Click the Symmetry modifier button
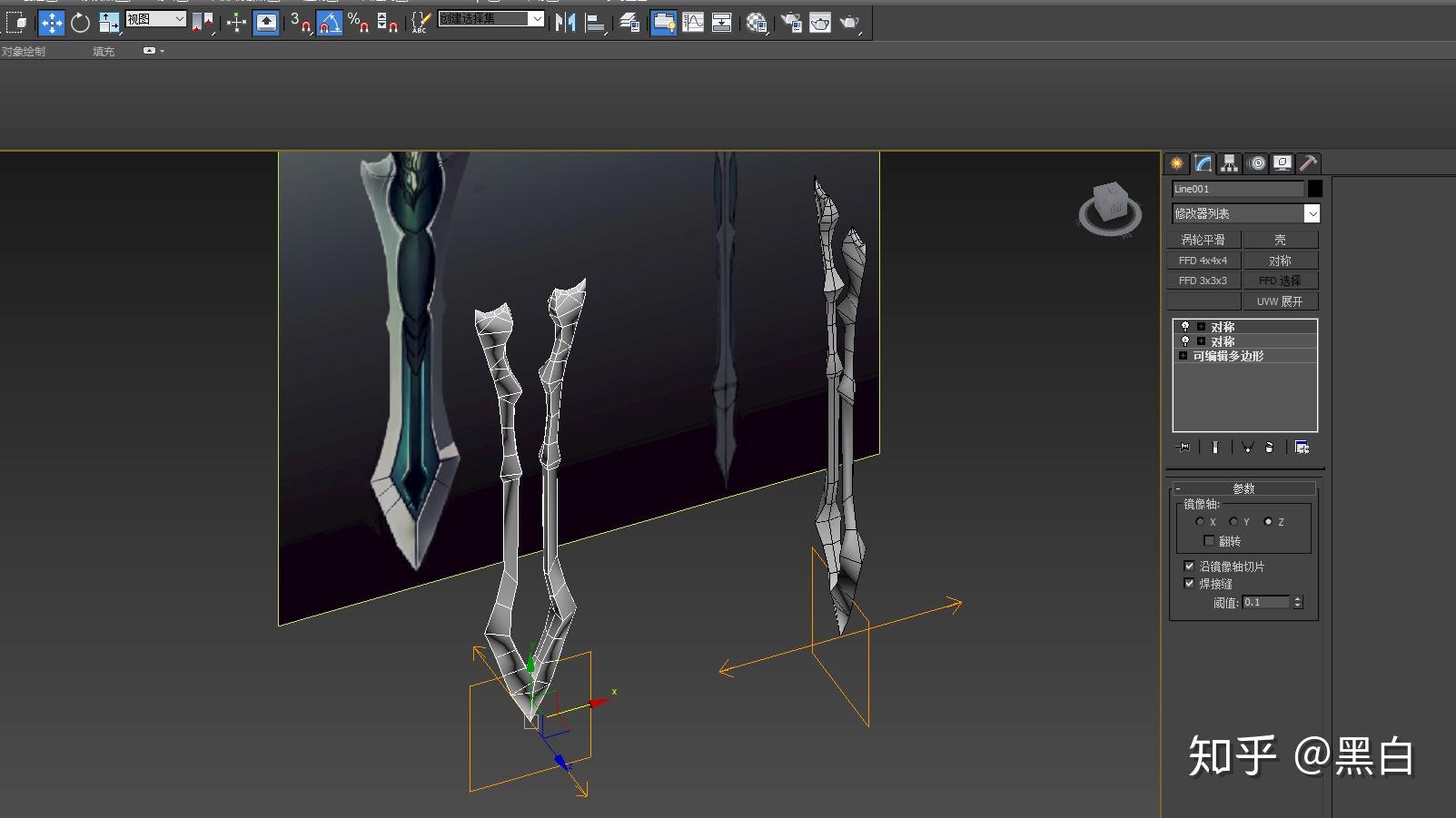The image size is (1456, 818). [1280, 261]
